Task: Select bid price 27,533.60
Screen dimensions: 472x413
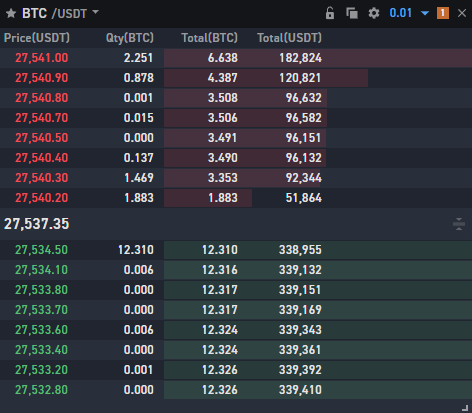Action: coord(42,330)
